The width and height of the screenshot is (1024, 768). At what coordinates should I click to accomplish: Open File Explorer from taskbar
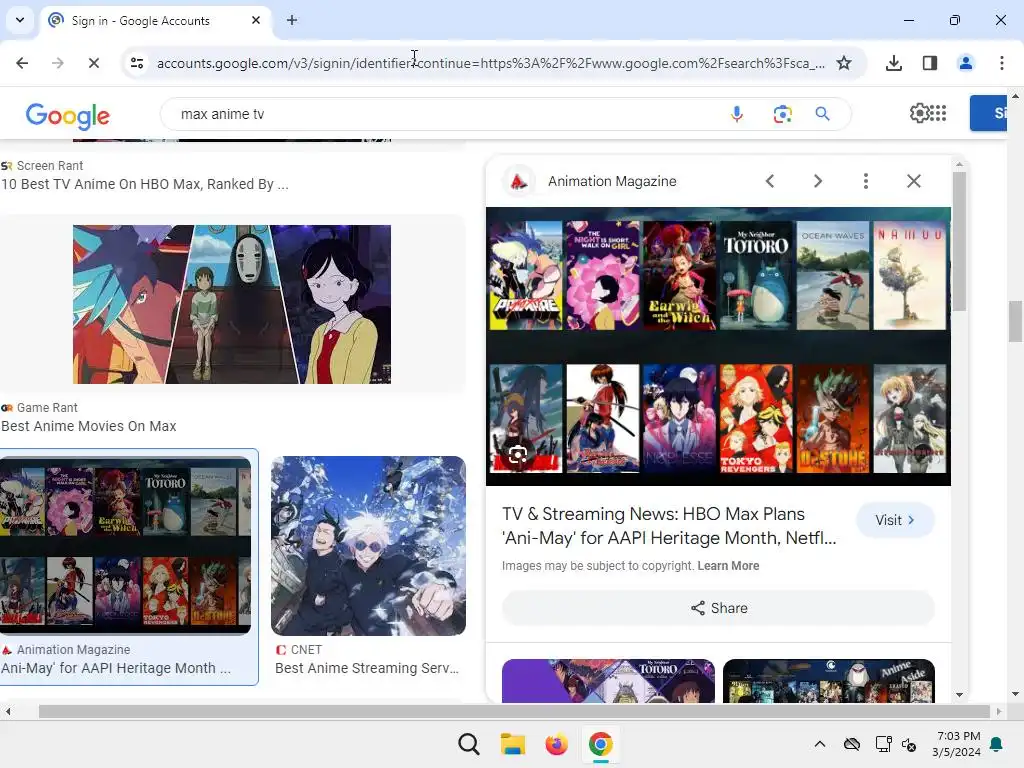[513, 744]
